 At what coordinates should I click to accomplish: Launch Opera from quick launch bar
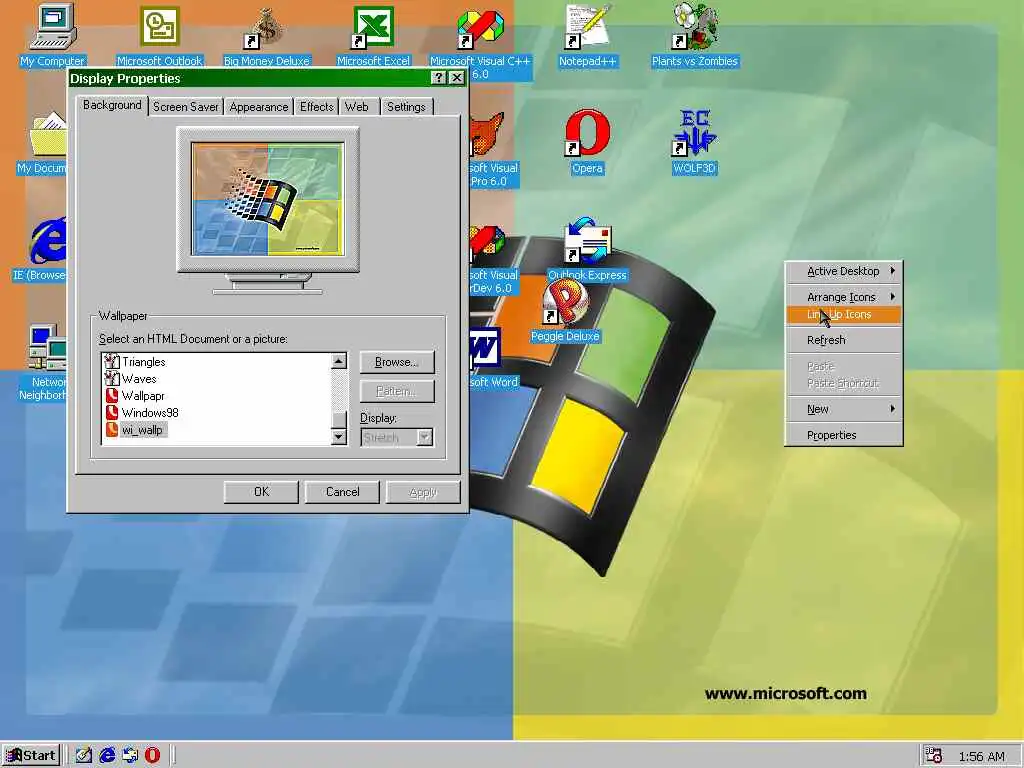tap(153, 756)
